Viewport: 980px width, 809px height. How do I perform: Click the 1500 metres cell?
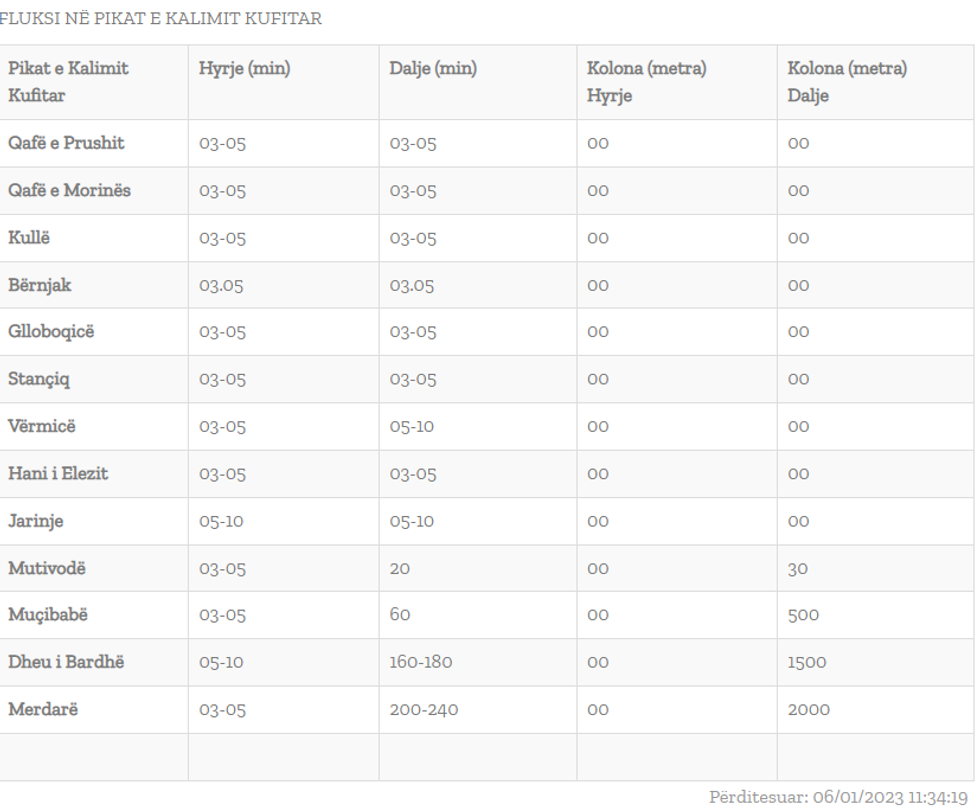pos(807,662)
